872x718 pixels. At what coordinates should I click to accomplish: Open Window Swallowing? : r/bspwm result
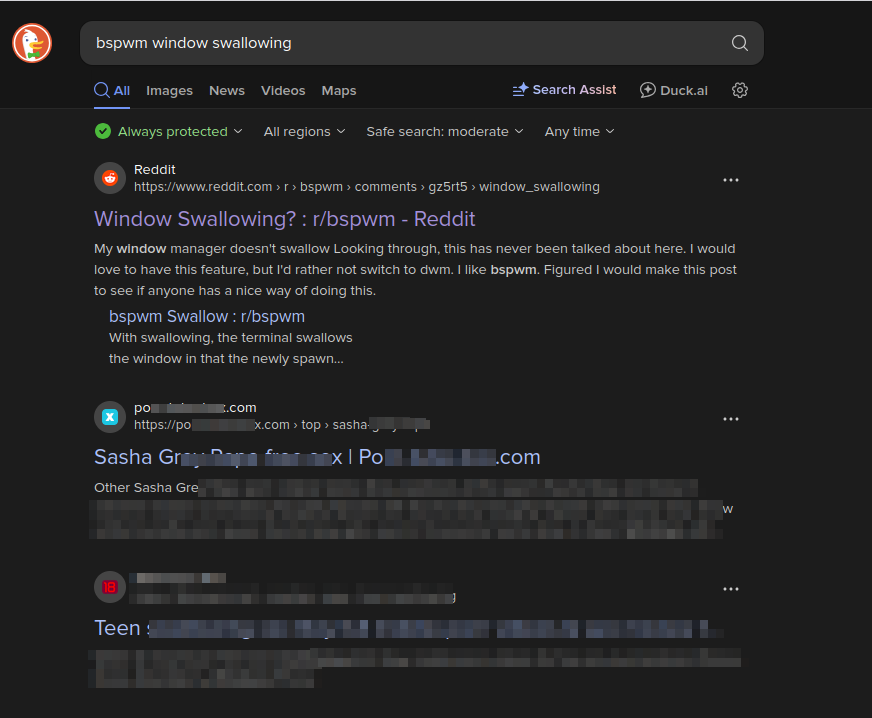pyautogui.click(x=285, y=219)
